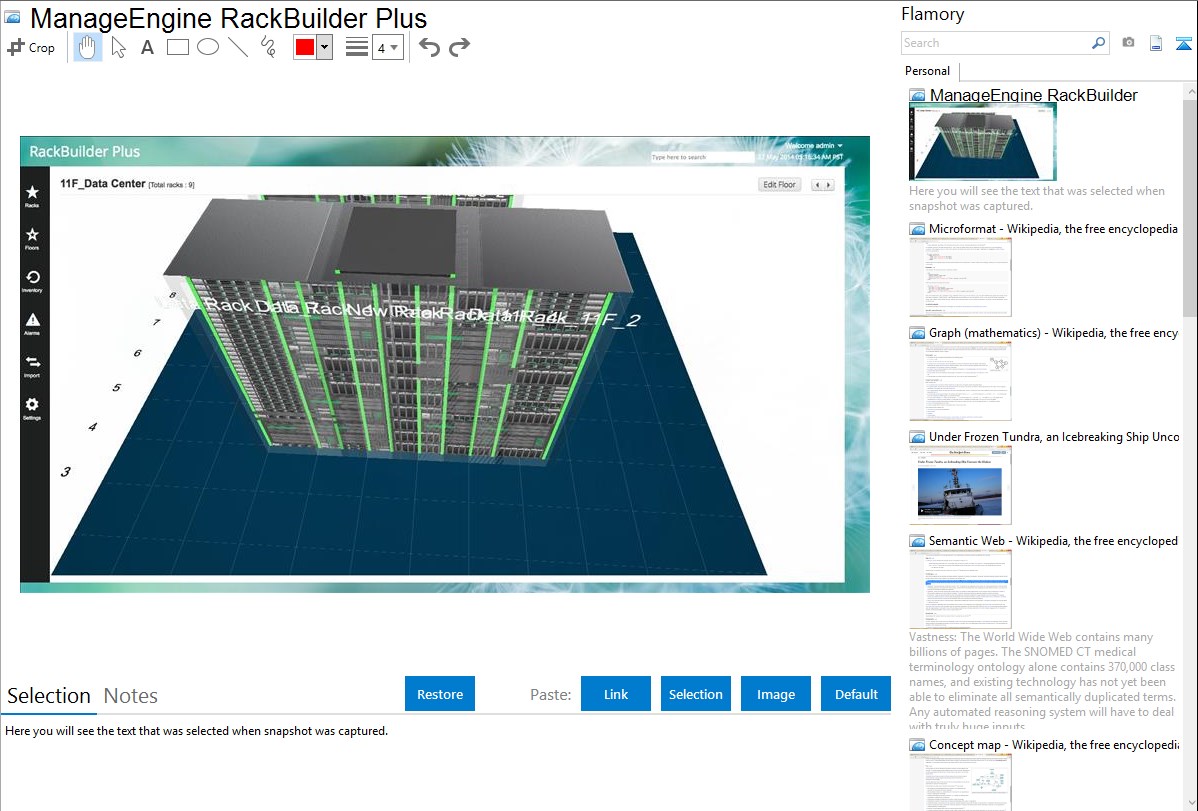Click the Paste Image button
This screenshot has width=1198, height=811.
[x=775, y=693]
